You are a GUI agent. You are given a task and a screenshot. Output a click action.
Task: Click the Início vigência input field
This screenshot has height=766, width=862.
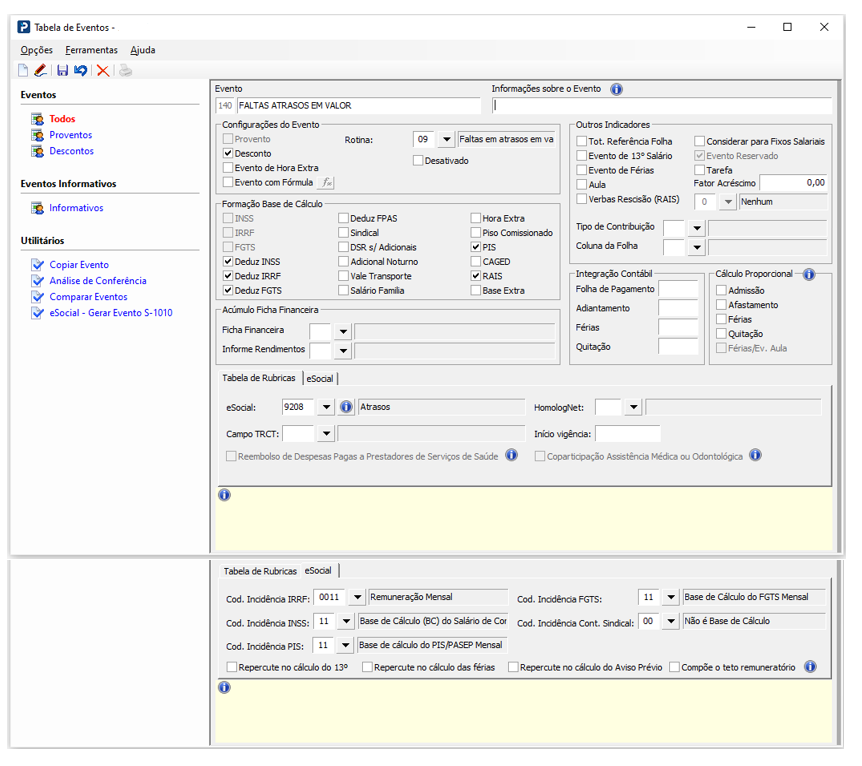(x=628, y=433)
